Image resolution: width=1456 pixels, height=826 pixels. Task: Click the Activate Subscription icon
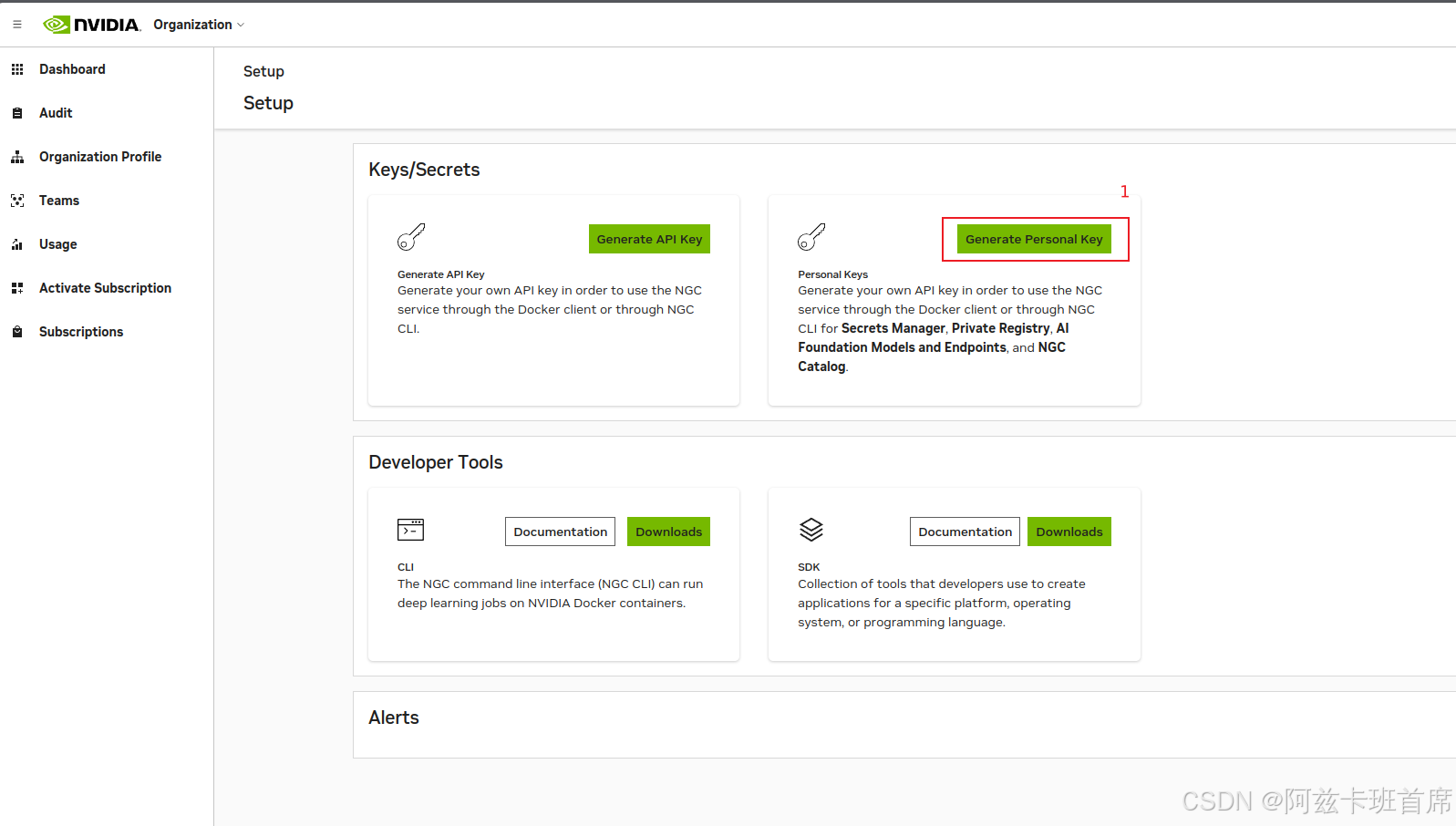17,288
